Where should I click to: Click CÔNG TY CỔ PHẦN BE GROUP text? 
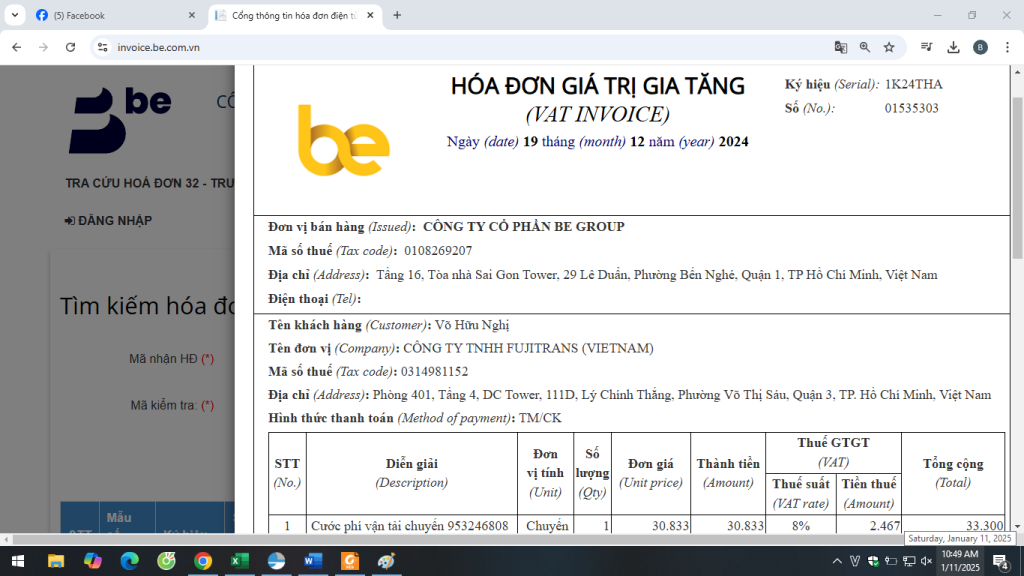524,227
